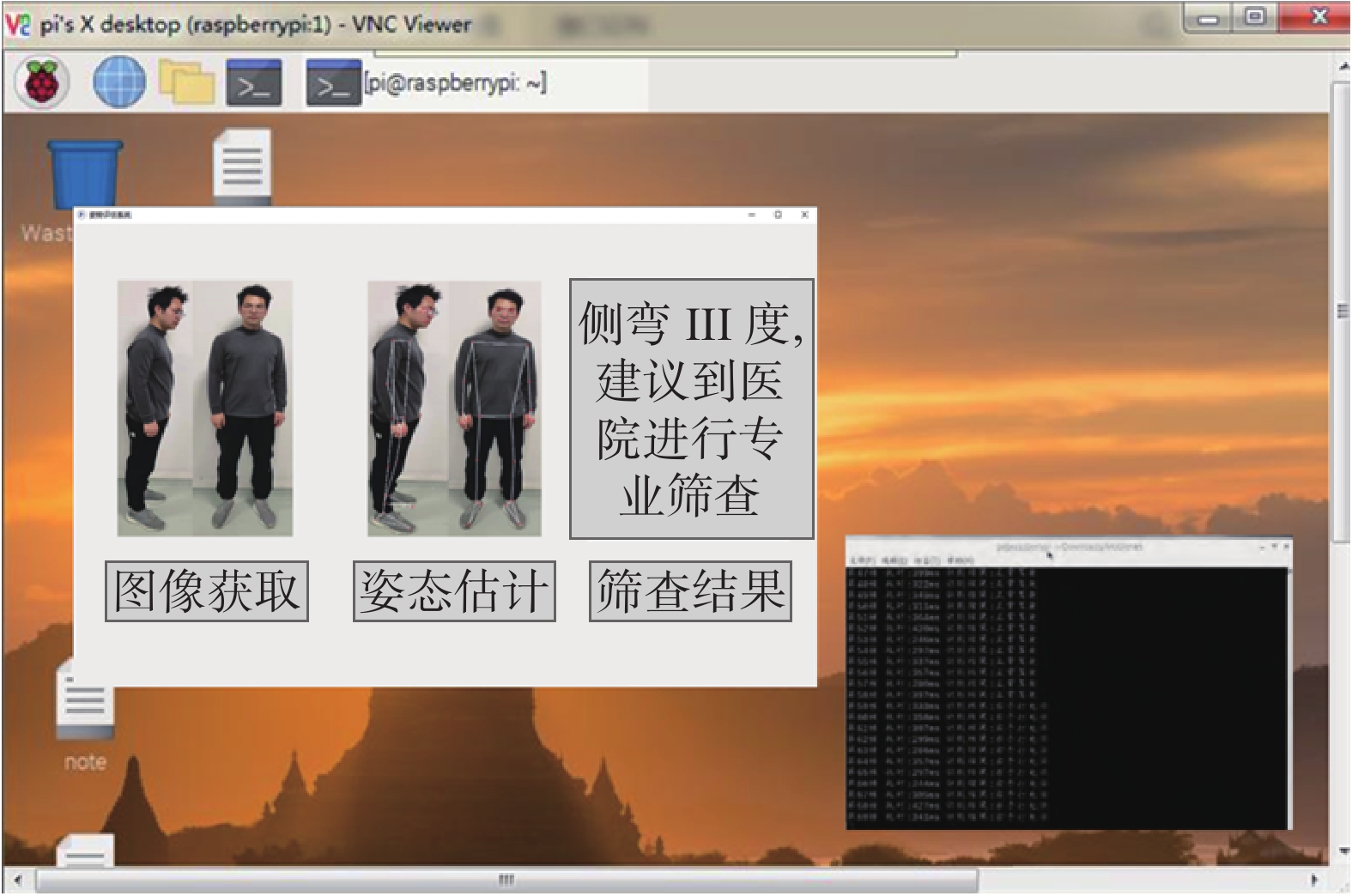Maximize the screening application window
Viewport: 1352px width, 896px height.
coord(778,215)
